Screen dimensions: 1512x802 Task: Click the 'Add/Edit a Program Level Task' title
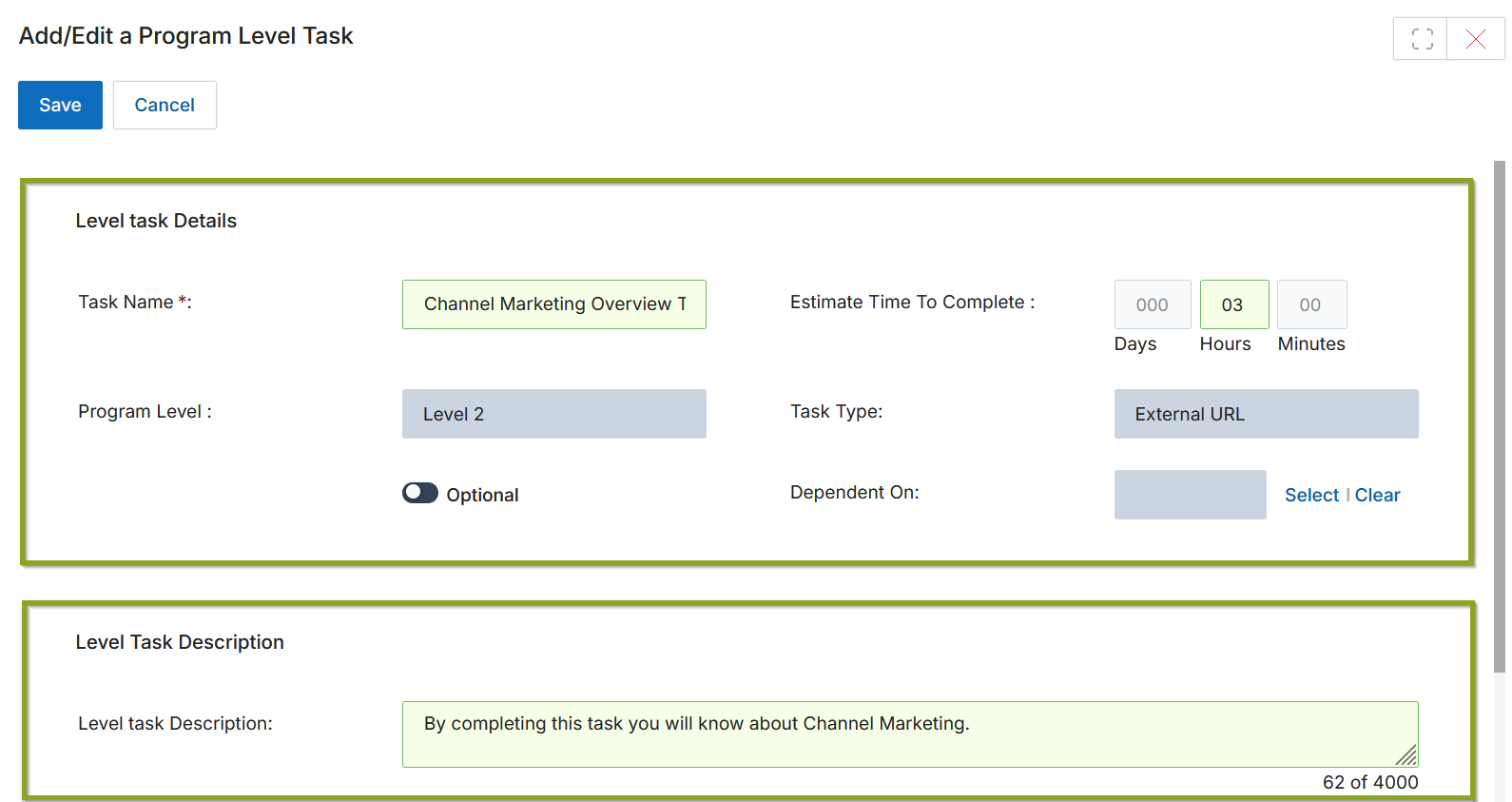pos(186,36)
